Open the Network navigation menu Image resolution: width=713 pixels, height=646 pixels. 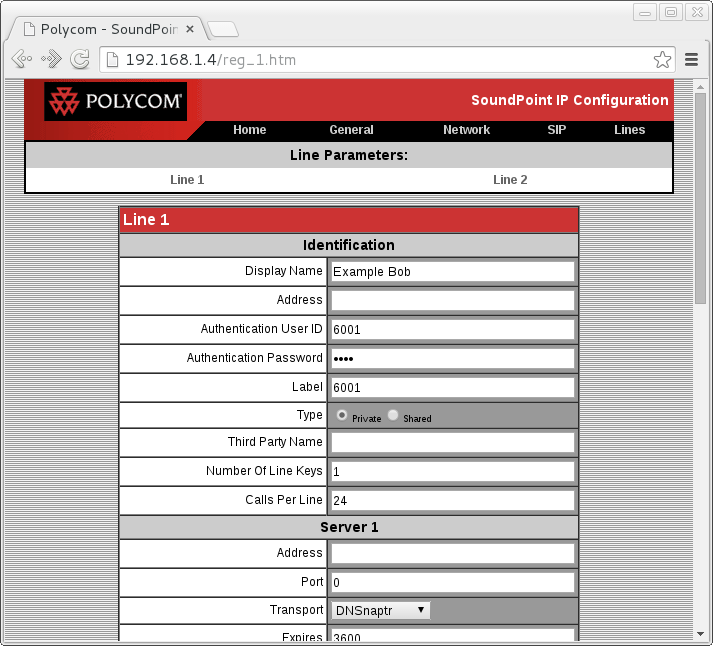[467, 130]
